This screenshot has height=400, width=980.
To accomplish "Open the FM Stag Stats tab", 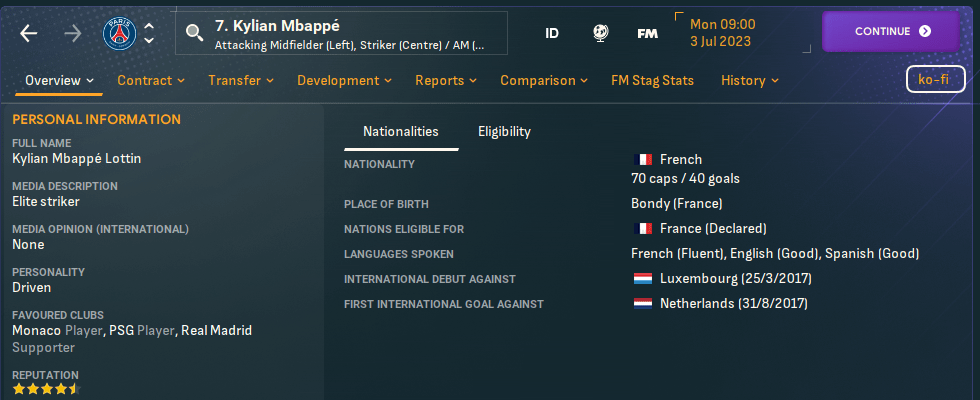I will click(x=652, y=80).
